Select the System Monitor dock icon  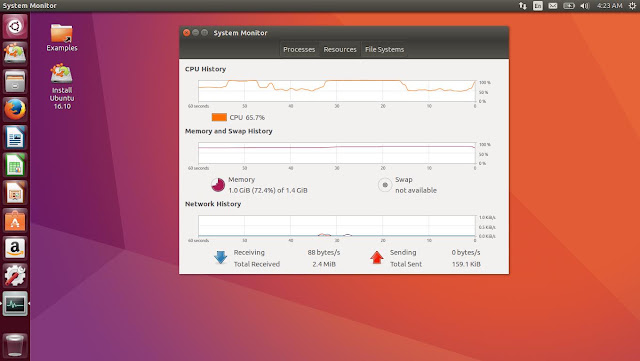(x=15, y=304)
